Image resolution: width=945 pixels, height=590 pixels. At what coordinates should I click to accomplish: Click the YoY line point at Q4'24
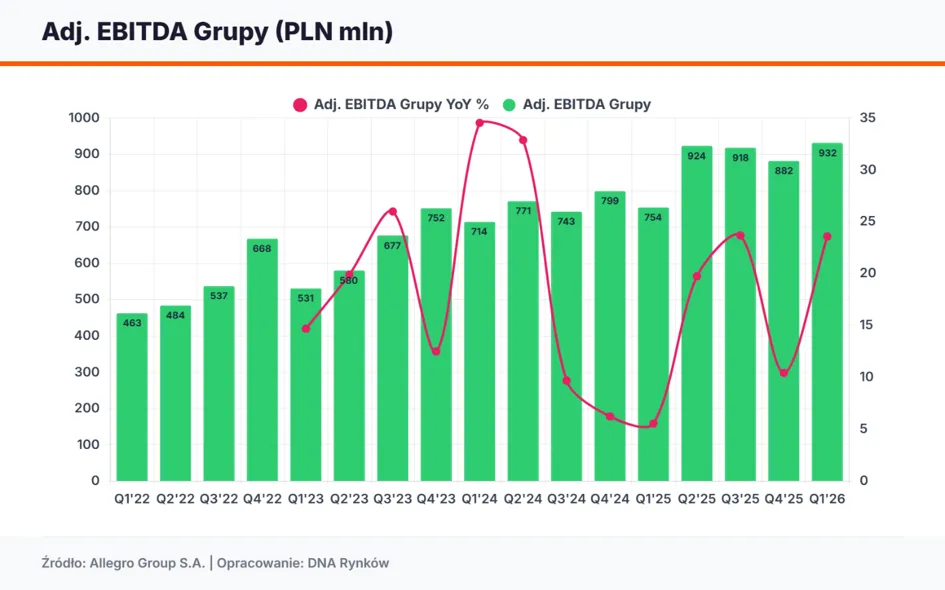(x=610, y=416)
